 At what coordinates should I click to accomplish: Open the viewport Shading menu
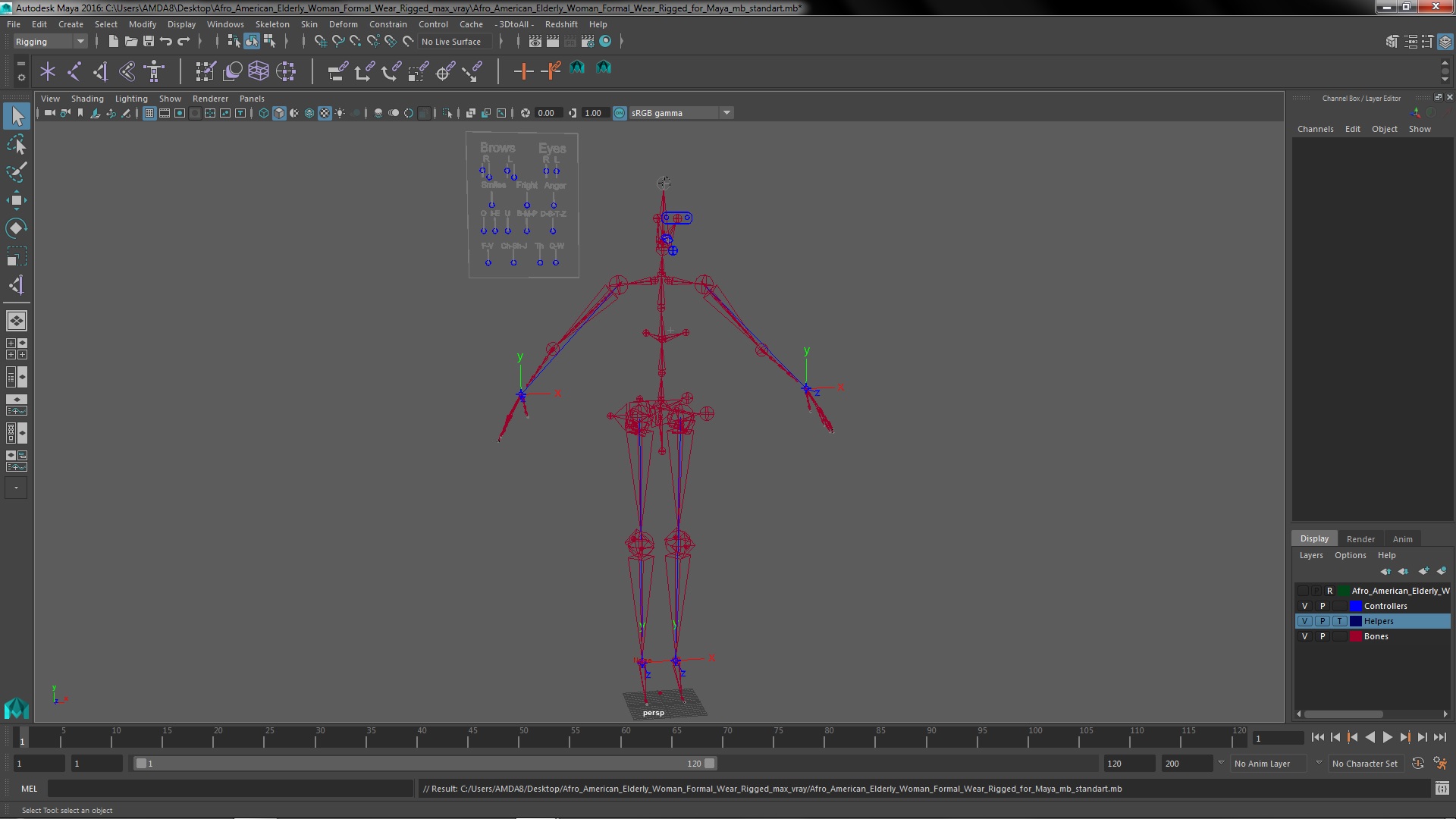coord(87,99)
